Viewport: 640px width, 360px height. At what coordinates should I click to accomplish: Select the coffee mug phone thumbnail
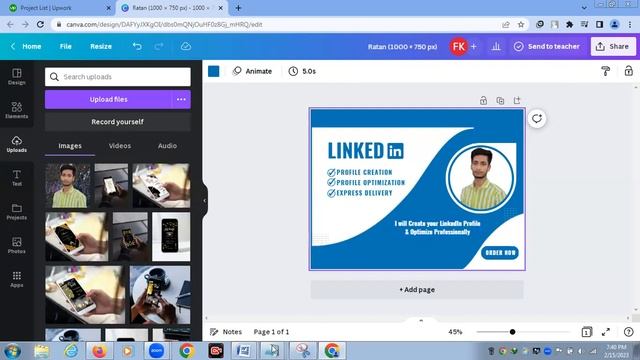(160, 295)
